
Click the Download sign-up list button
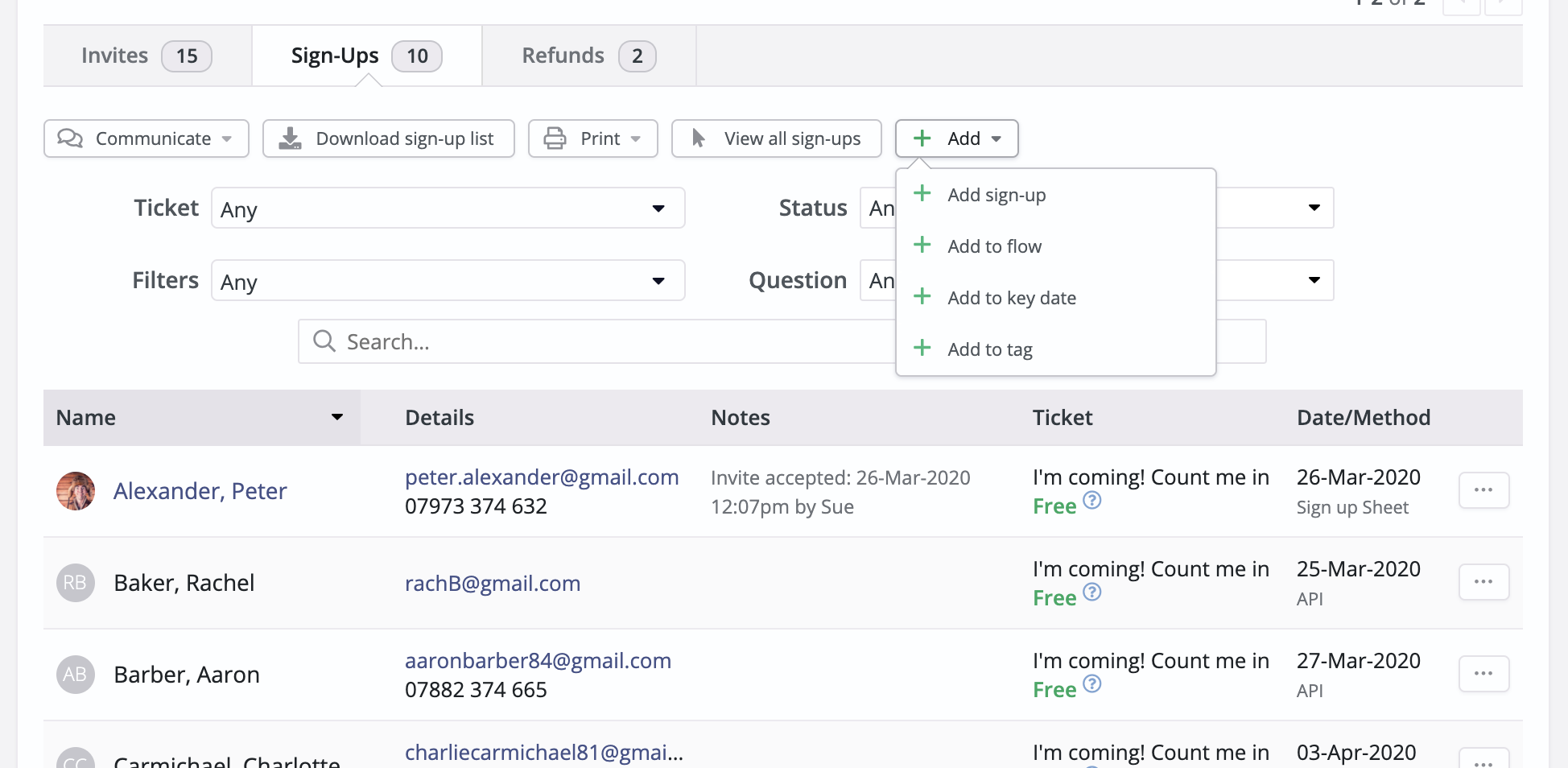[x=388, y=138]
